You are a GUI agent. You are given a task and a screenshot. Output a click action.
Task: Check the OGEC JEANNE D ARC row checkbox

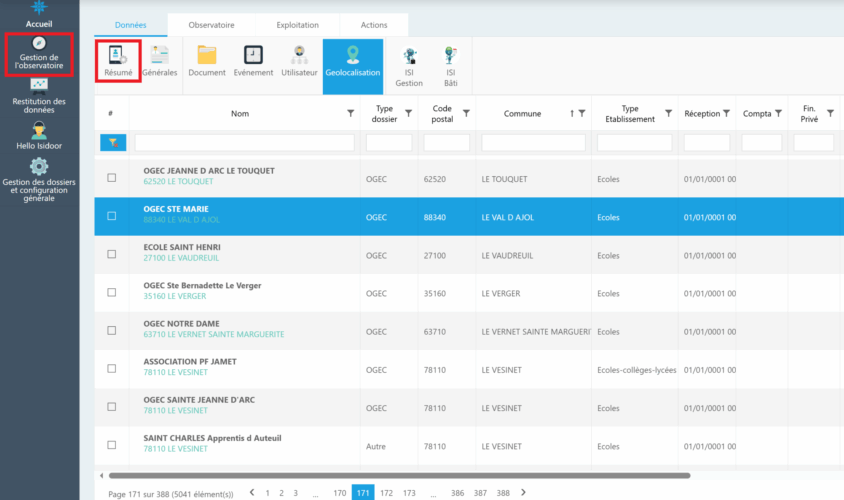112,177
